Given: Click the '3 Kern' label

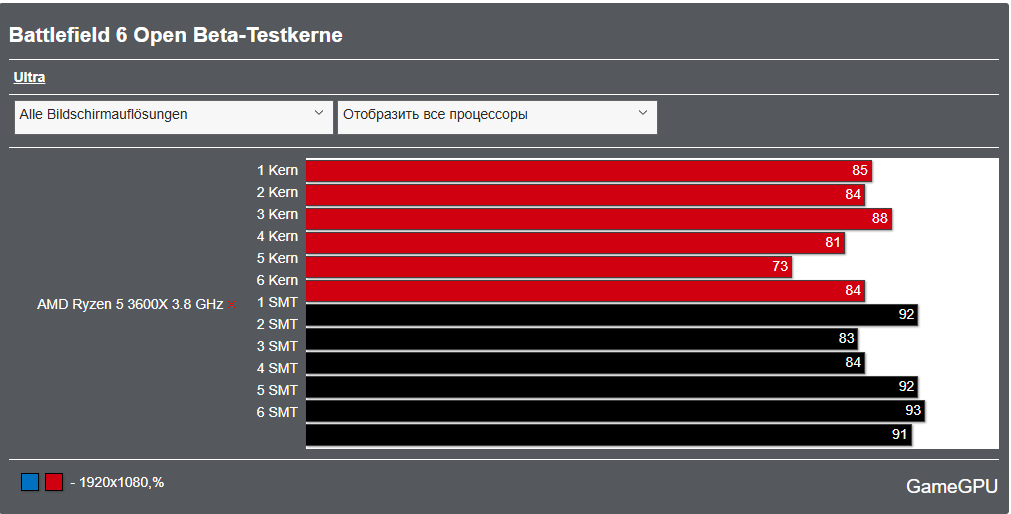Looking at the screenshot, I should pos(277,214).
